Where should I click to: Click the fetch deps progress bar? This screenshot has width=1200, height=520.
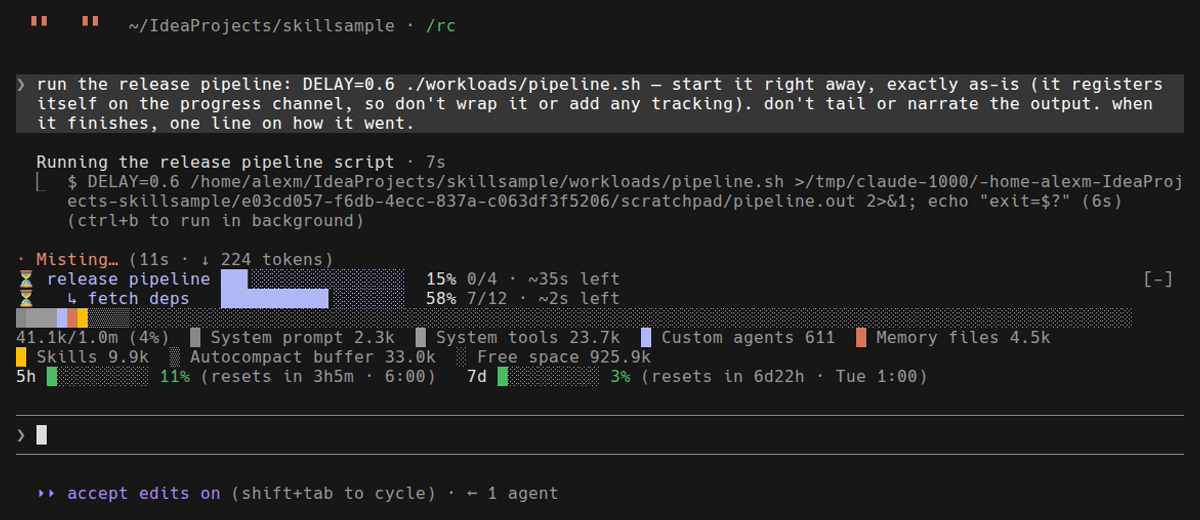click(x=312, y=298)
